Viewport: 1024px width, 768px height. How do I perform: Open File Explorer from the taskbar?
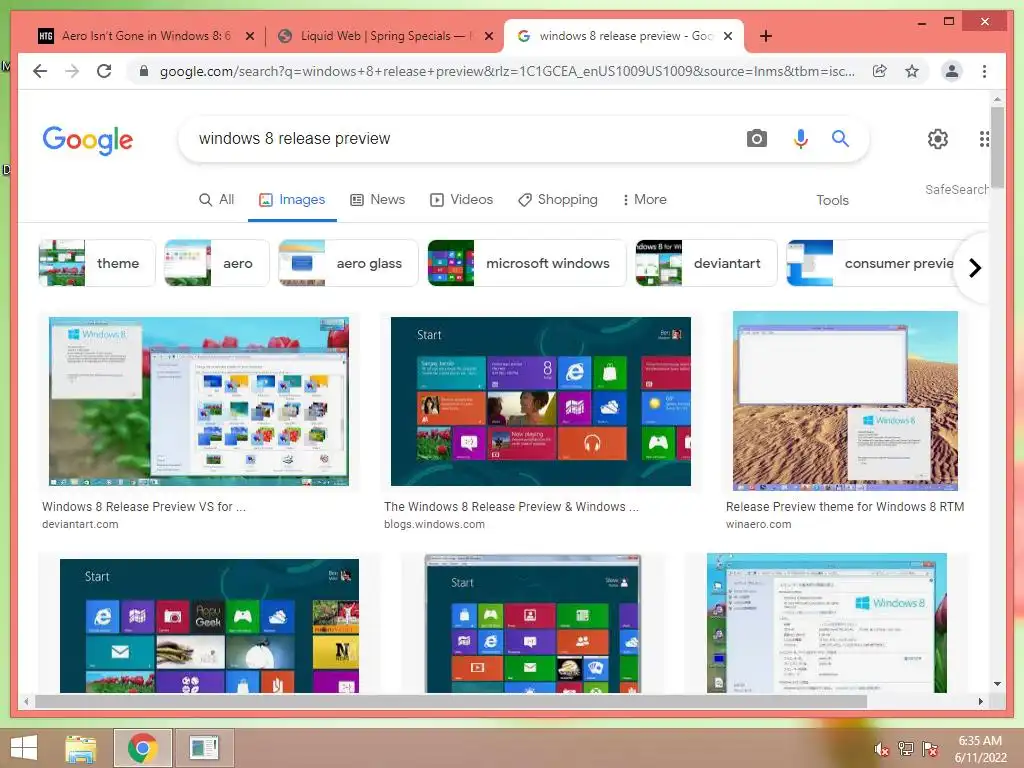[81, 748]
